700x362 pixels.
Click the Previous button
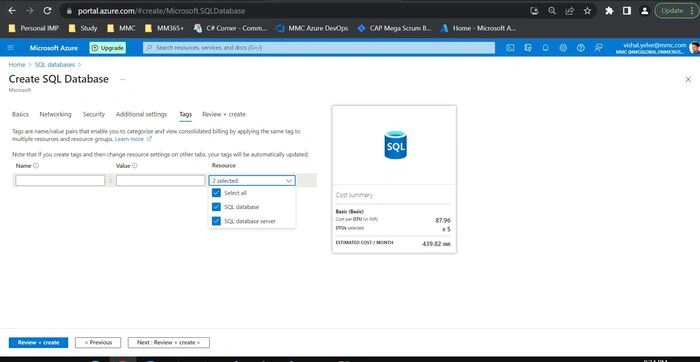[x=98, y=342]
